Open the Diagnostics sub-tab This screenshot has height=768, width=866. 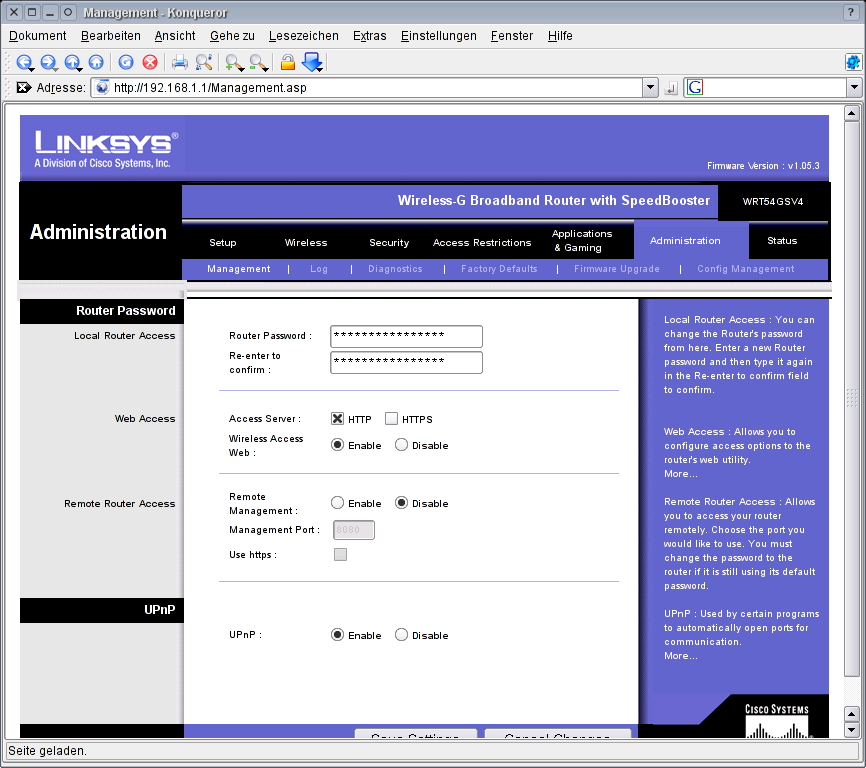tap(395, 269)
